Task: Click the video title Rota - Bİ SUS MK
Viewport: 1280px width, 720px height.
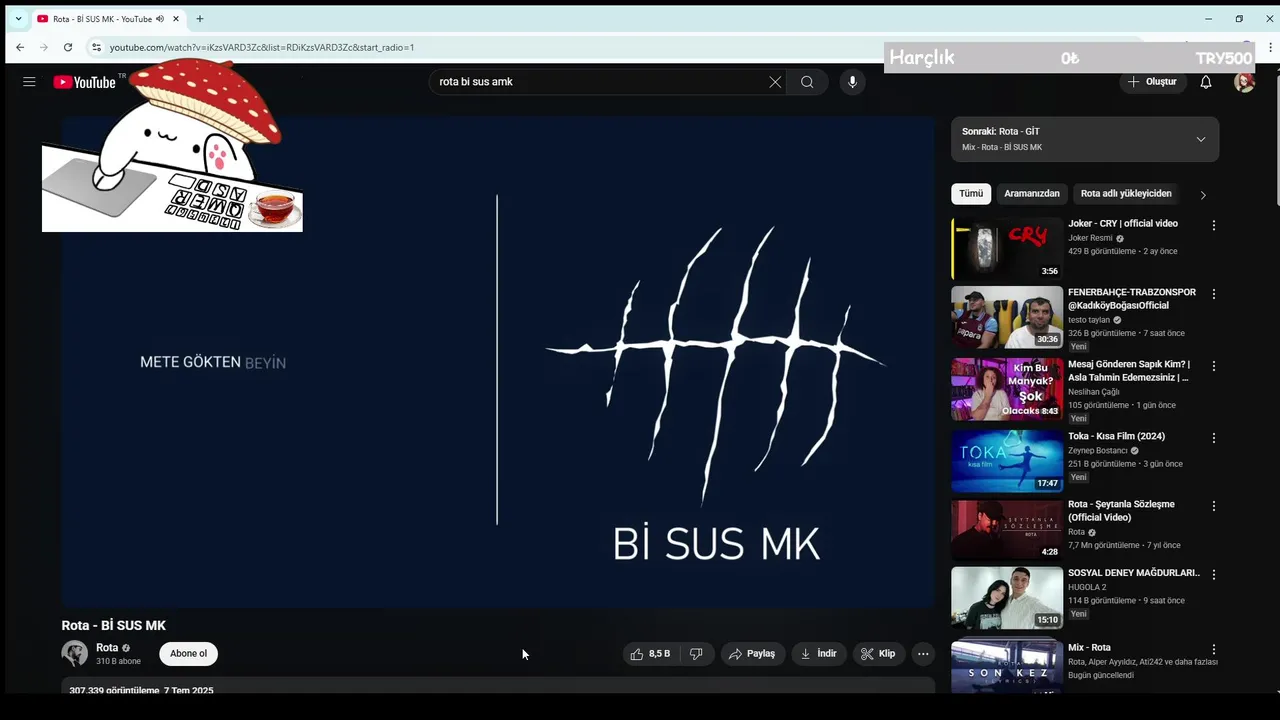Action: (114, 626)
